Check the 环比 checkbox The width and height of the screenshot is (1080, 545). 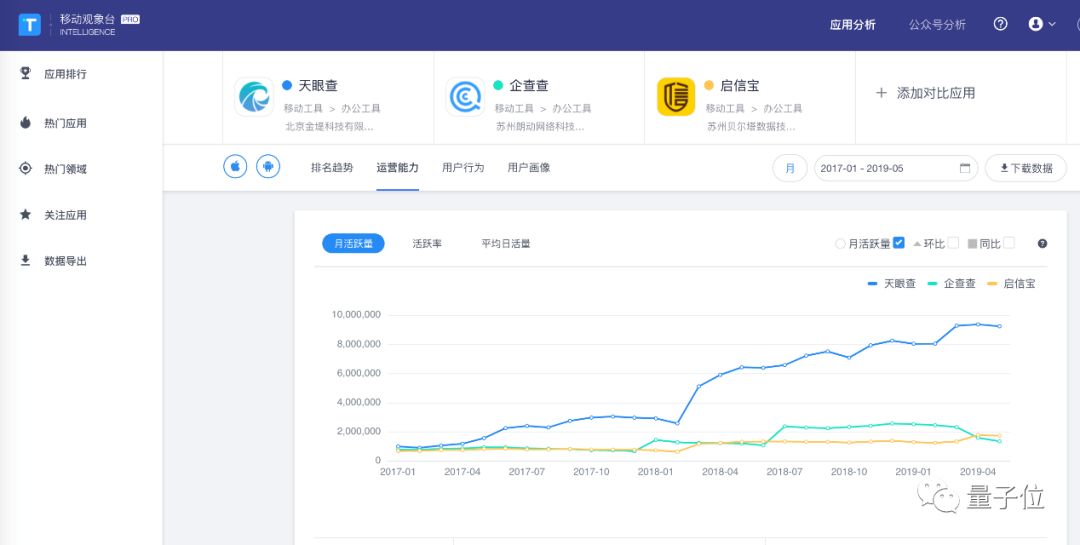click(x=953, y=243)
